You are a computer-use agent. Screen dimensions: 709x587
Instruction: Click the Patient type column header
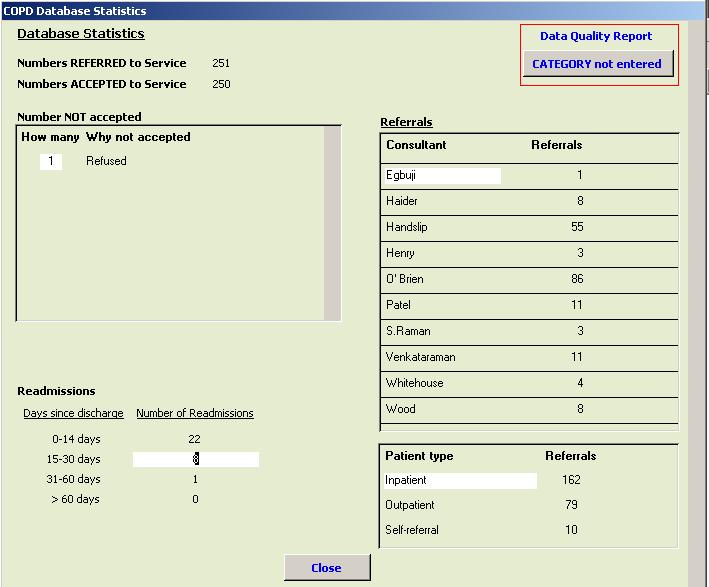click(419, 456)
